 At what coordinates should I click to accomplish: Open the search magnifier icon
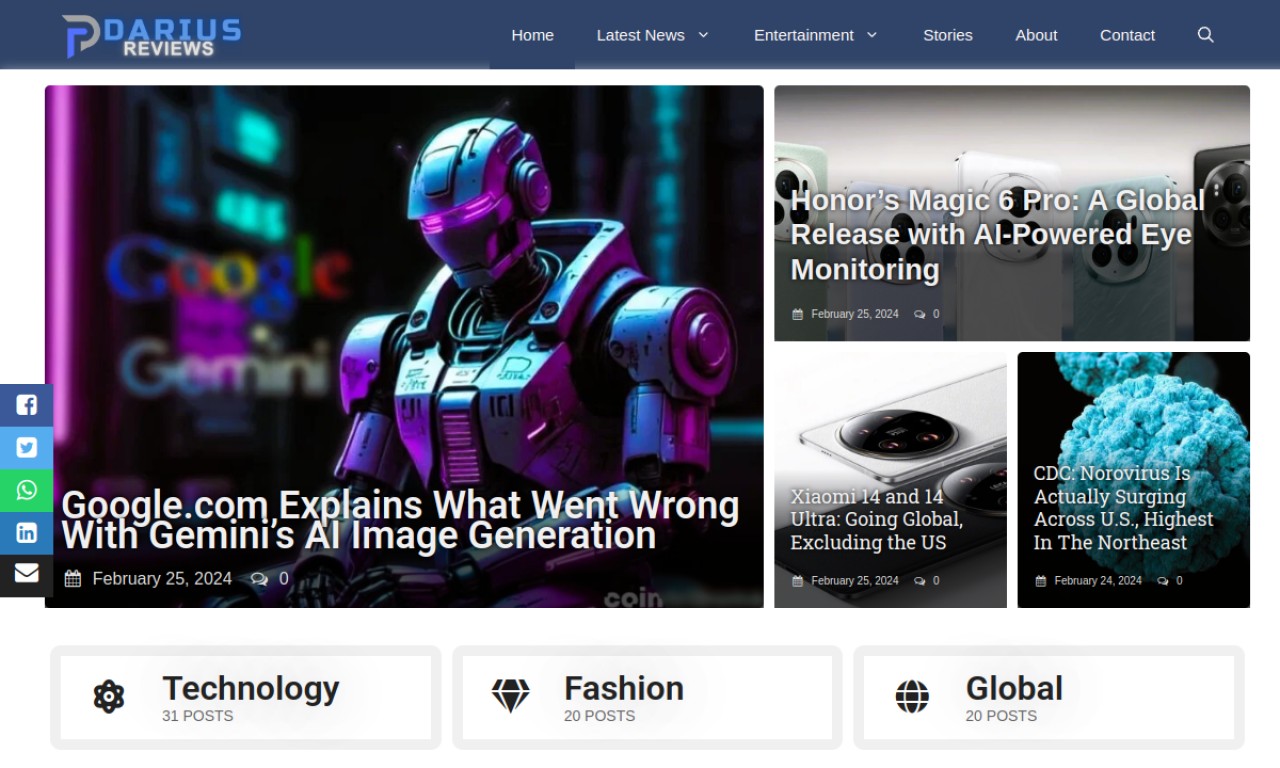pos(1205,35)
